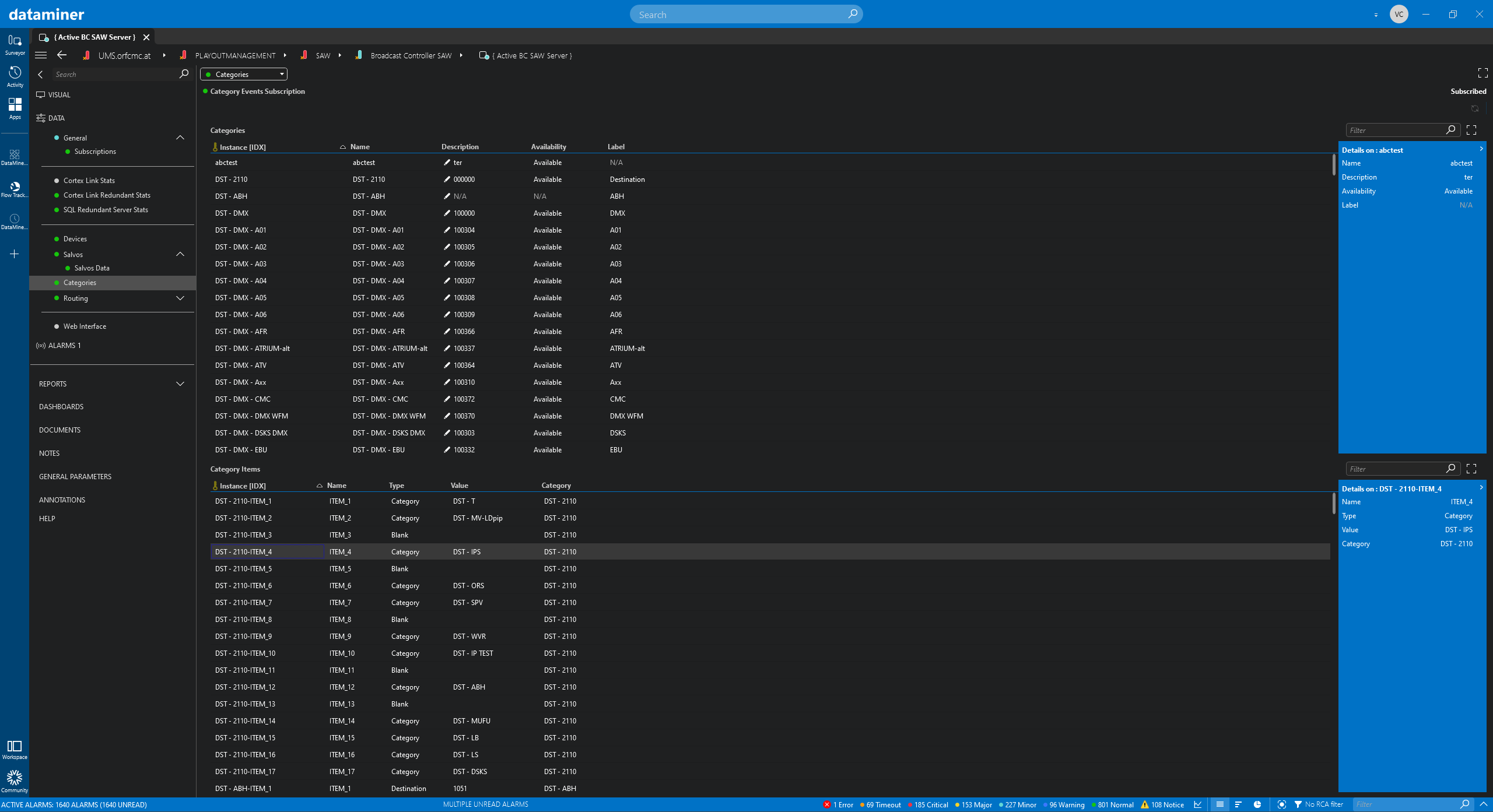Sort Categories table by Name column
Screen dimensions: 1493x812
(360, 147)
